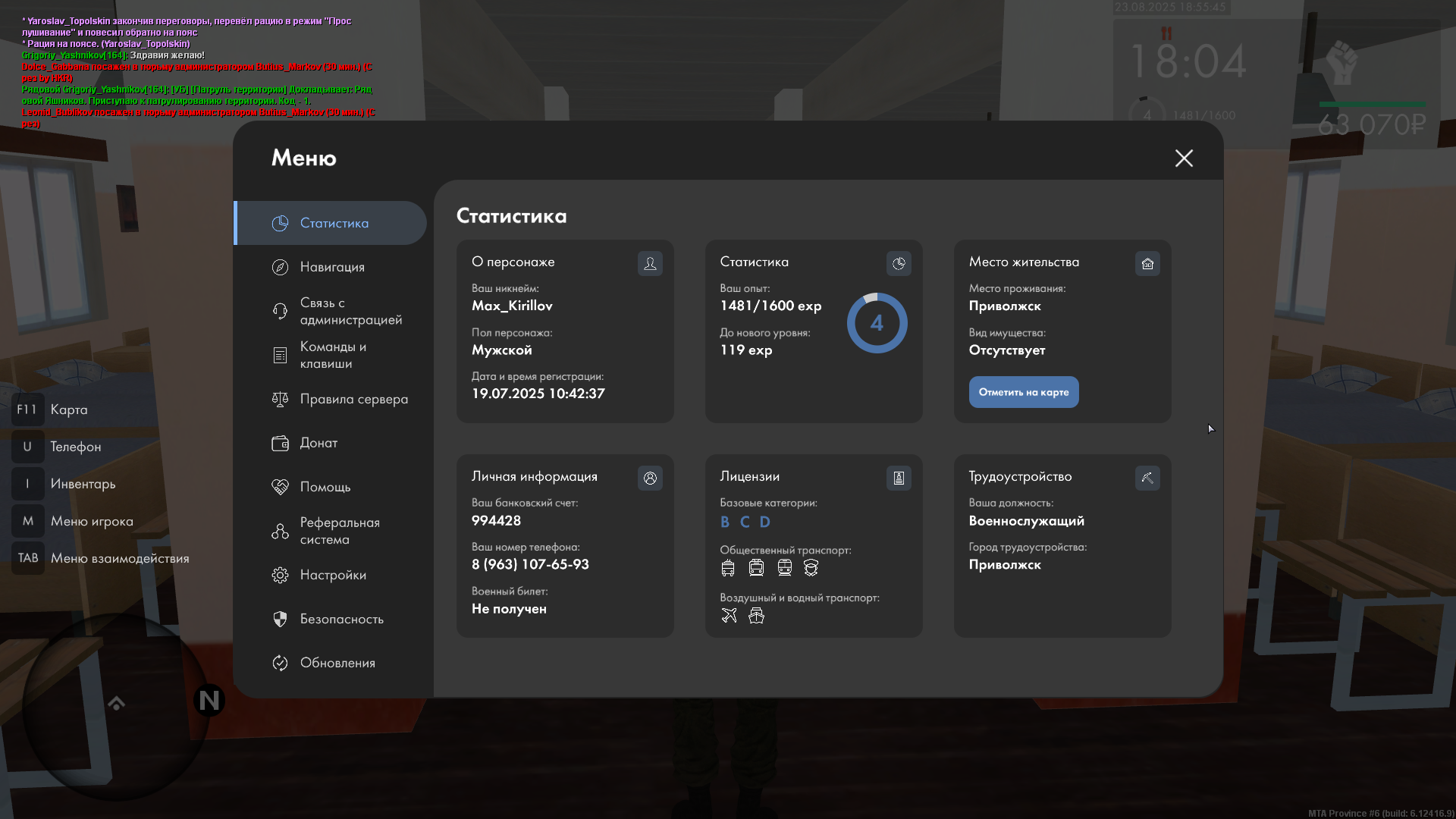The image size is (1456, 819).
Task: Click the document icon in Лицензии card
Action: pos(899,478)
